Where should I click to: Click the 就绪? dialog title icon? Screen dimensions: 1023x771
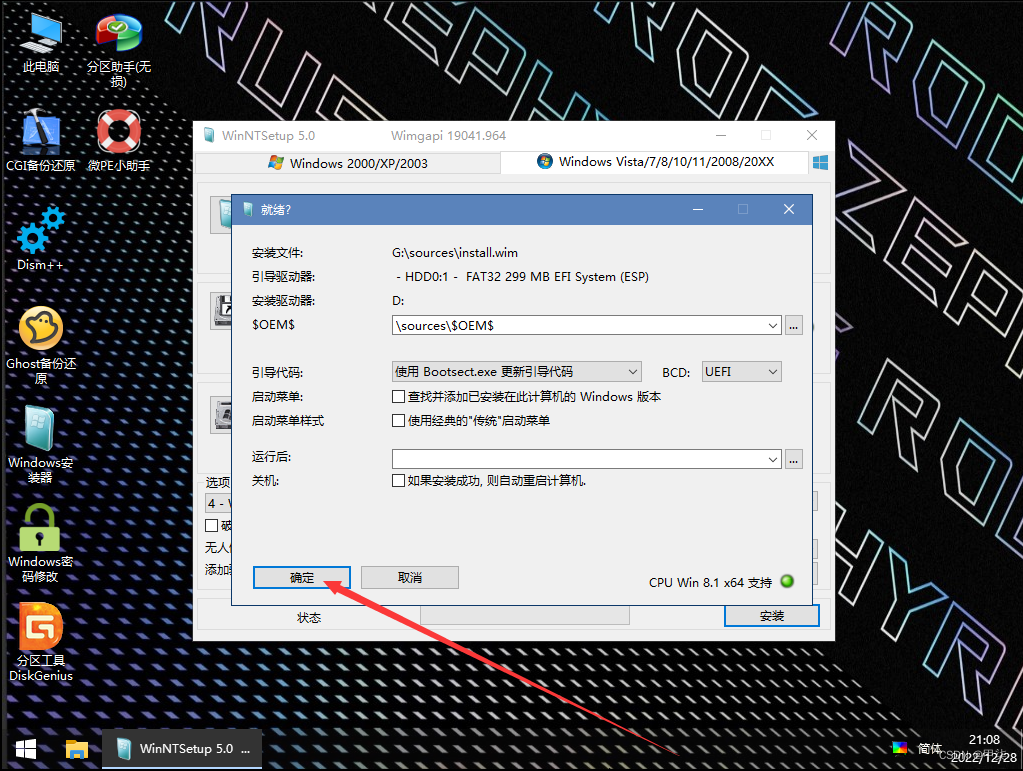point(247,209)
